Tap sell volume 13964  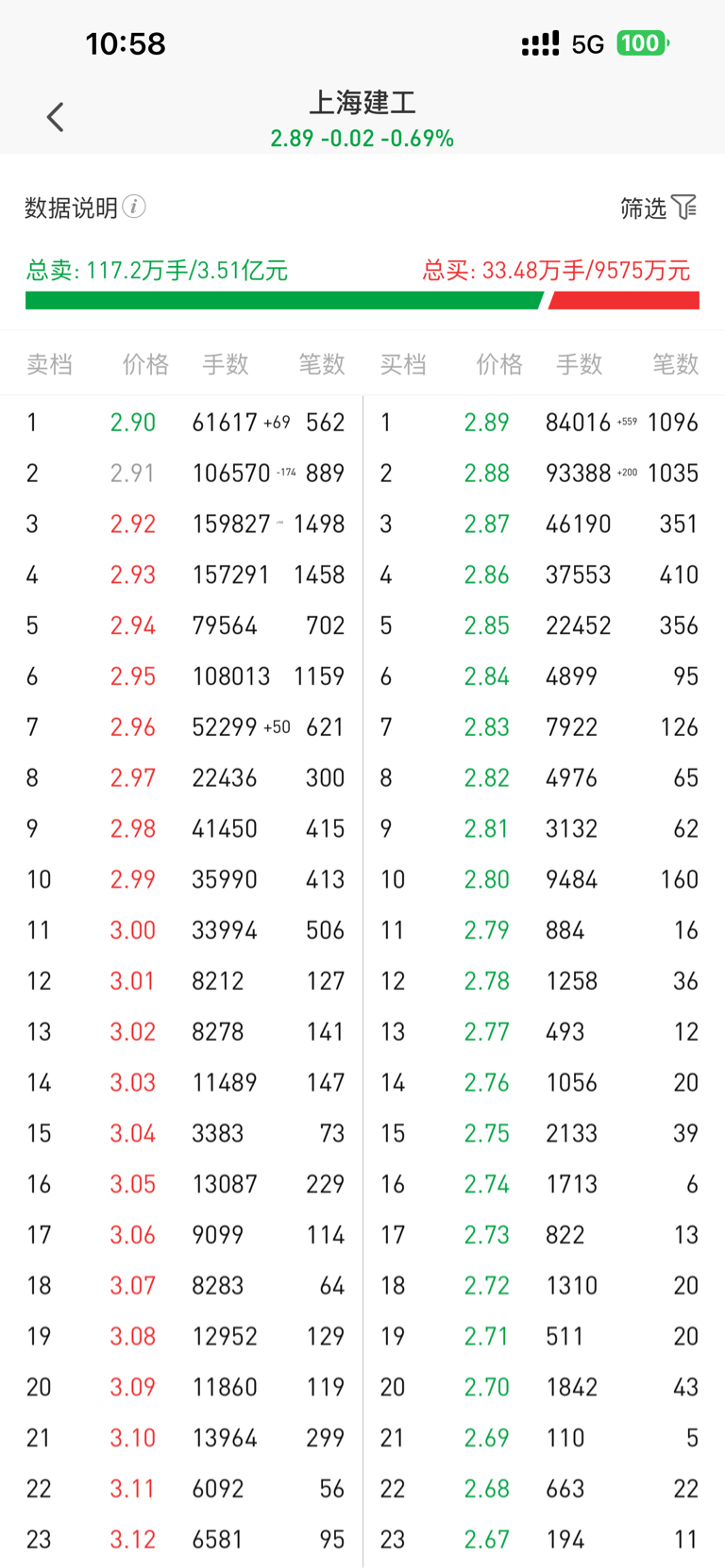click(225, 1439)
